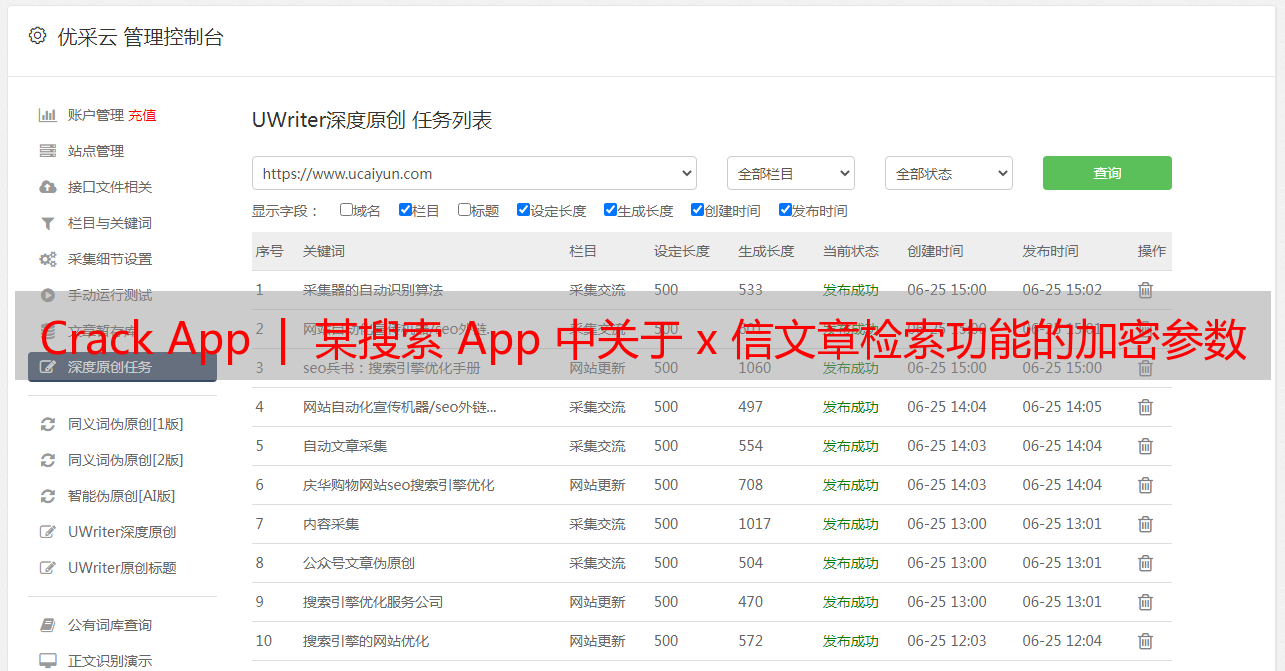This screenshot has width=1285, height=671.
Task: Open 正文识别演示 in the sidebar
Action: [110, 661]
